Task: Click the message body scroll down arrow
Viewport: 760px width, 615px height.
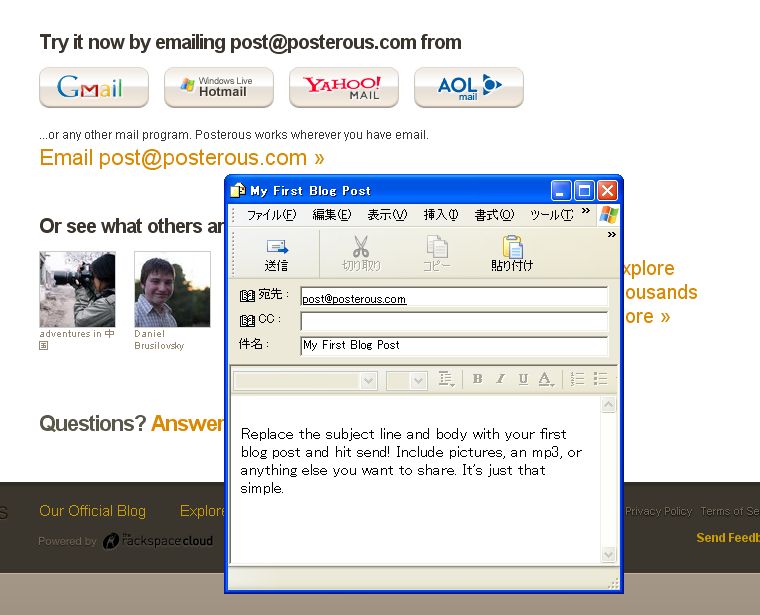Action: coord(608,554)
